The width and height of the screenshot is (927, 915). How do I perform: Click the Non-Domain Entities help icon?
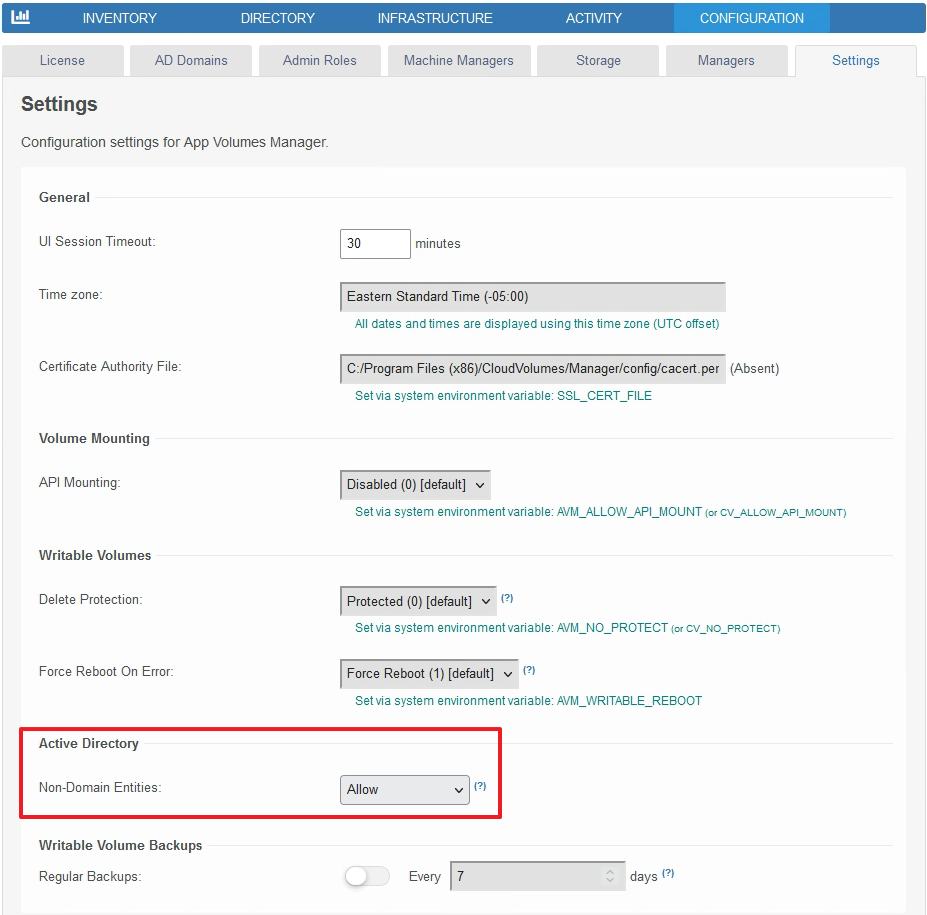480,786
